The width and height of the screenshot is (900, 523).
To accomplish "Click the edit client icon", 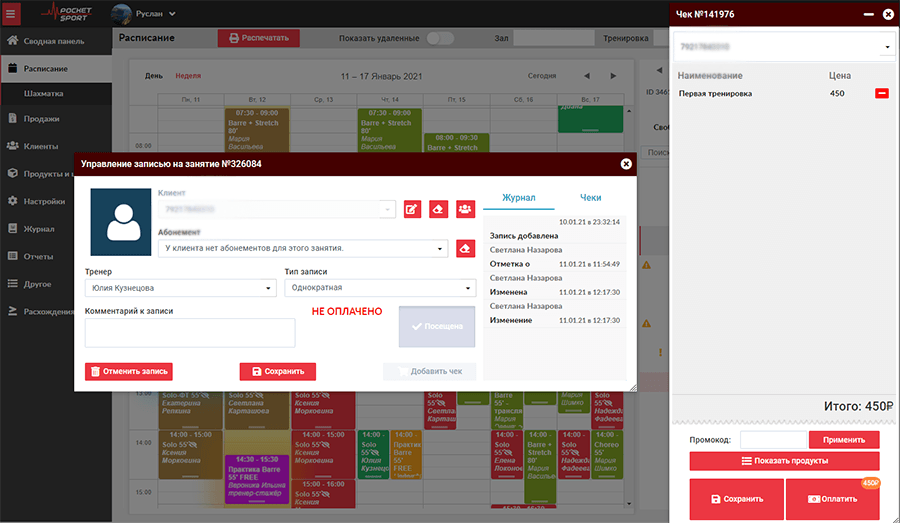I will point(412,210).
